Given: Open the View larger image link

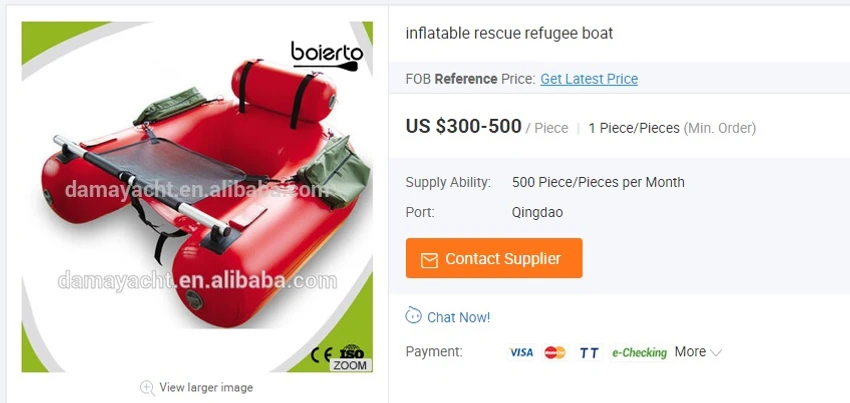Looking at the screenshot, I should point(206,387).
